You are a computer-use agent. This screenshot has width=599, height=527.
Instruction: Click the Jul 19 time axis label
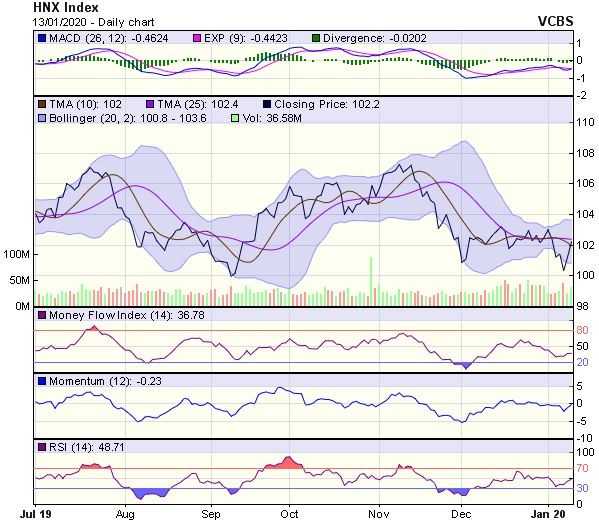(36, 514)
